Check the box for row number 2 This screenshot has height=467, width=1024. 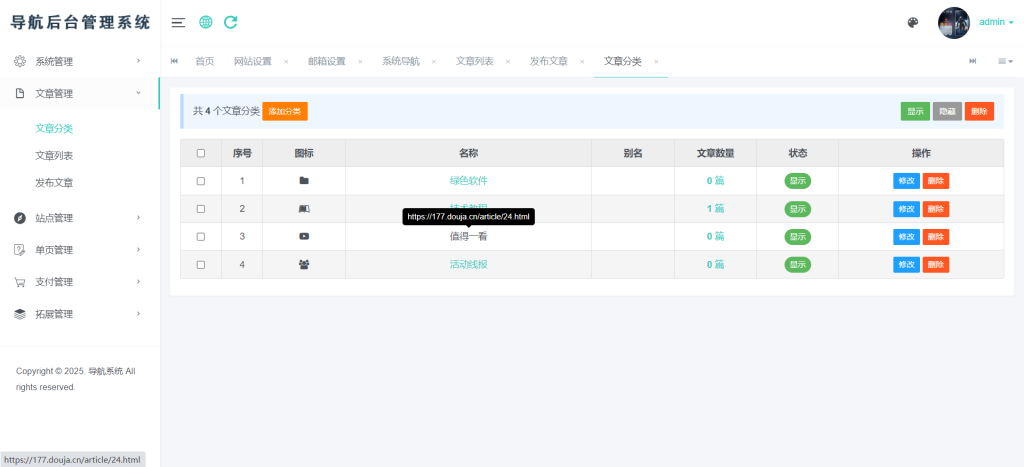(200, 209)
